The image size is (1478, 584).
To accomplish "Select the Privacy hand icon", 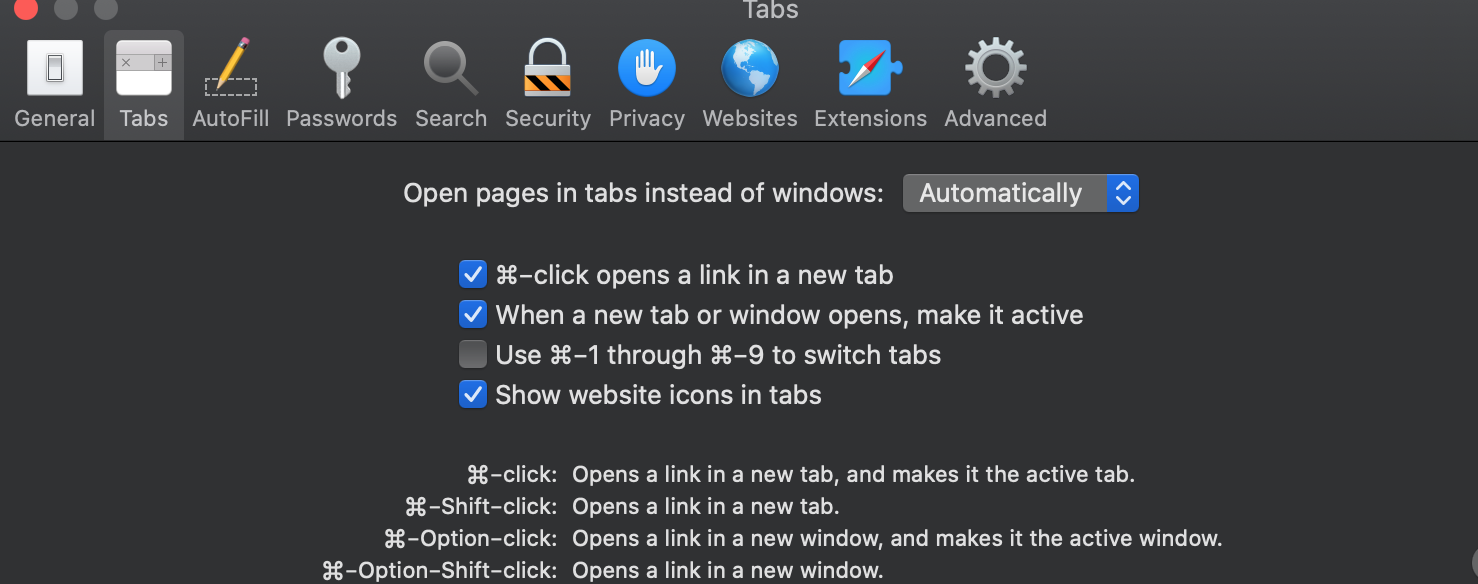I will pyautogui.click(x=646, y=68).
